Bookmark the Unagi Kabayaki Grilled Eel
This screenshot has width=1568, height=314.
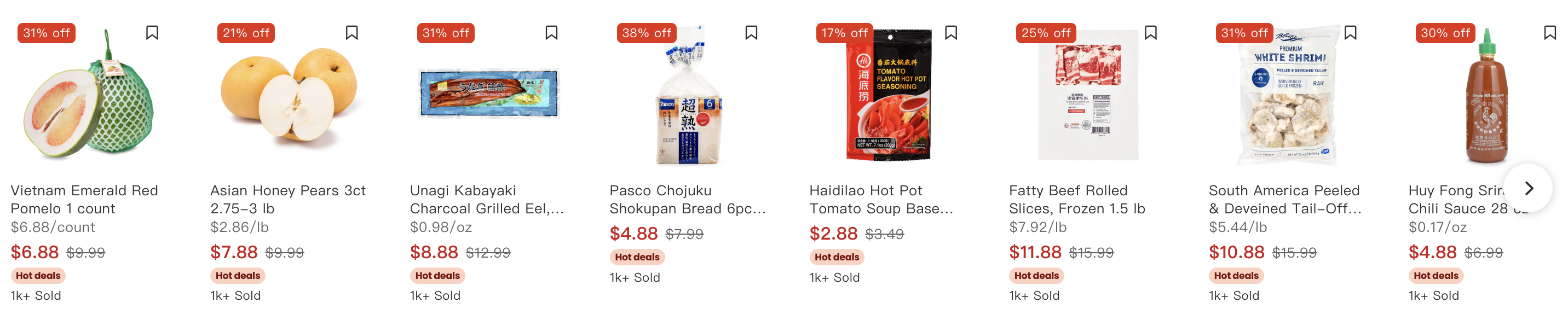coord(551,33)
